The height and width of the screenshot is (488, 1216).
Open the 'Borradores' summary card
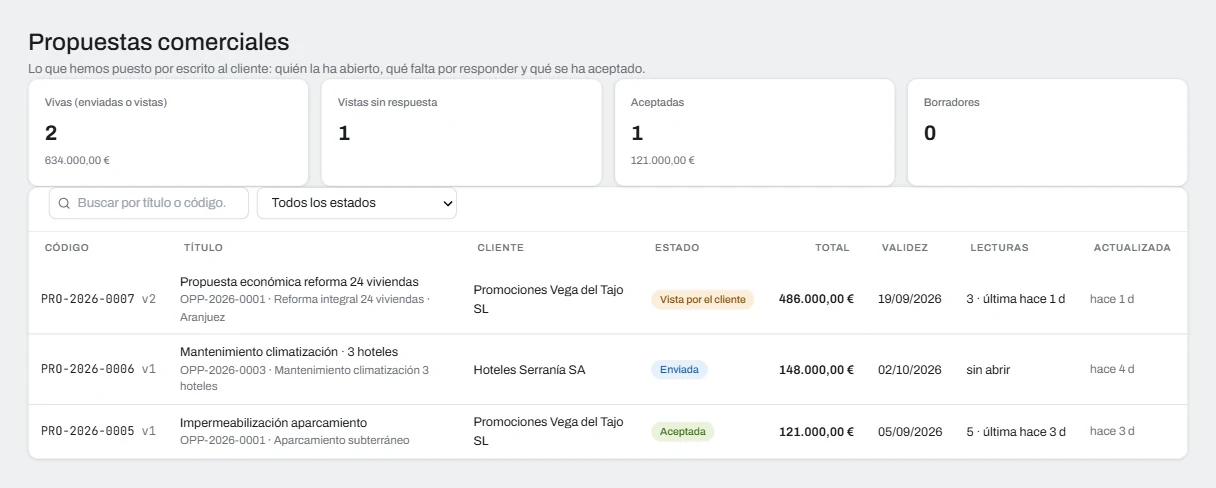1047,133
